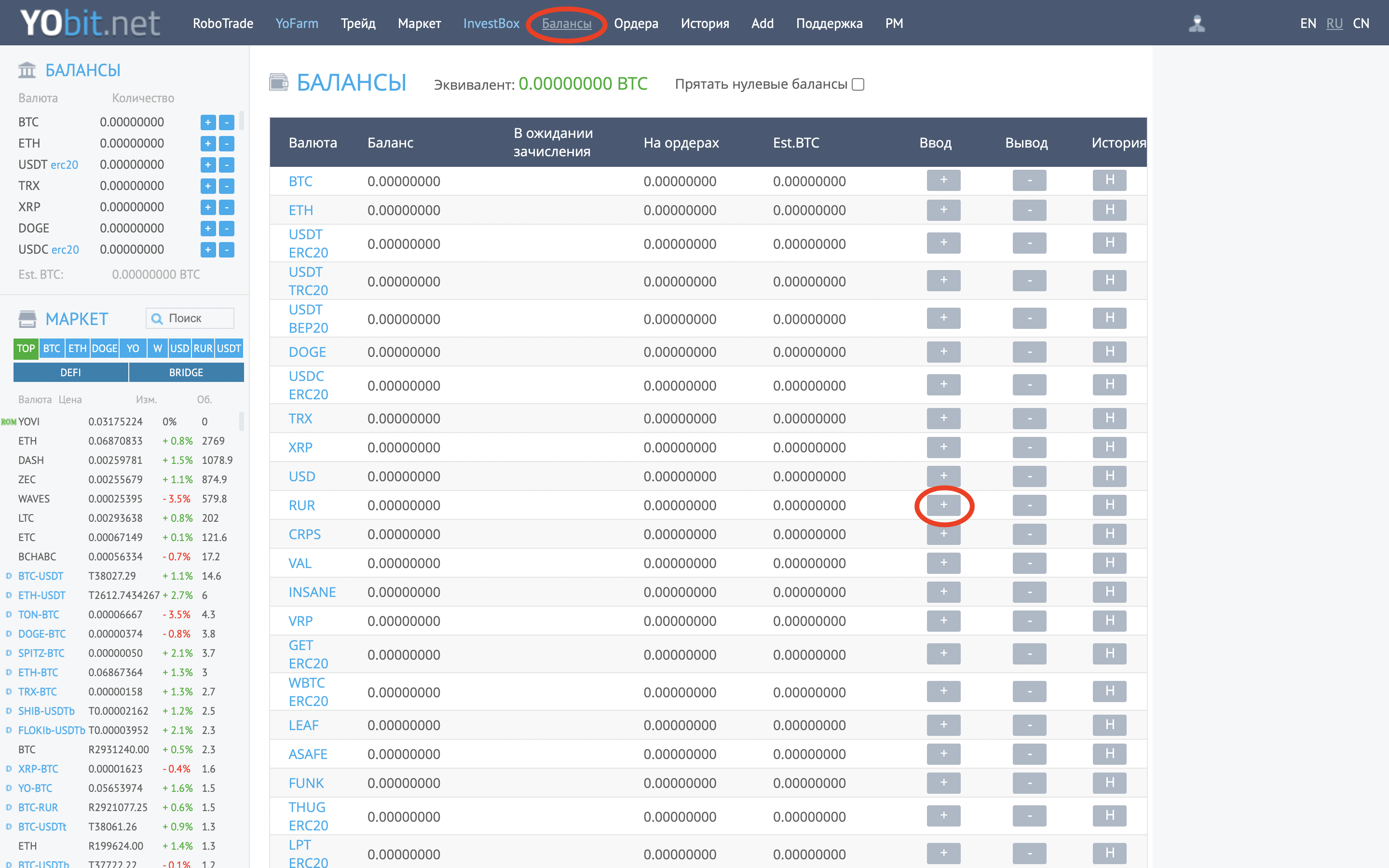The width and height of the screenshot is (1389, 868).
Task: Open the LEAF currency link in table
Action: coord(304,725)
